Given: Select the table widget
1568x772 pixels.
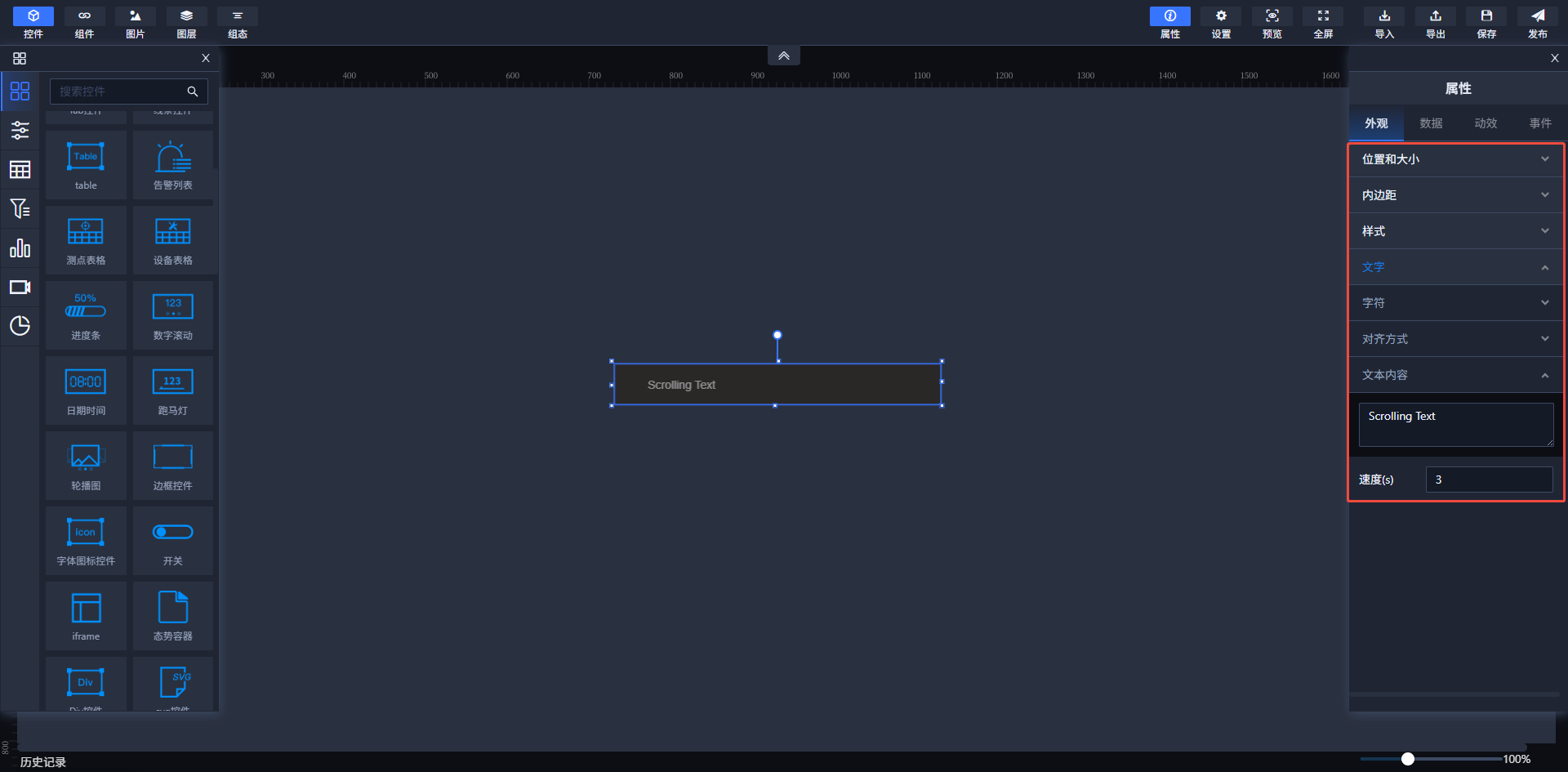Looking at the screenshot, I should click(86, 165).
